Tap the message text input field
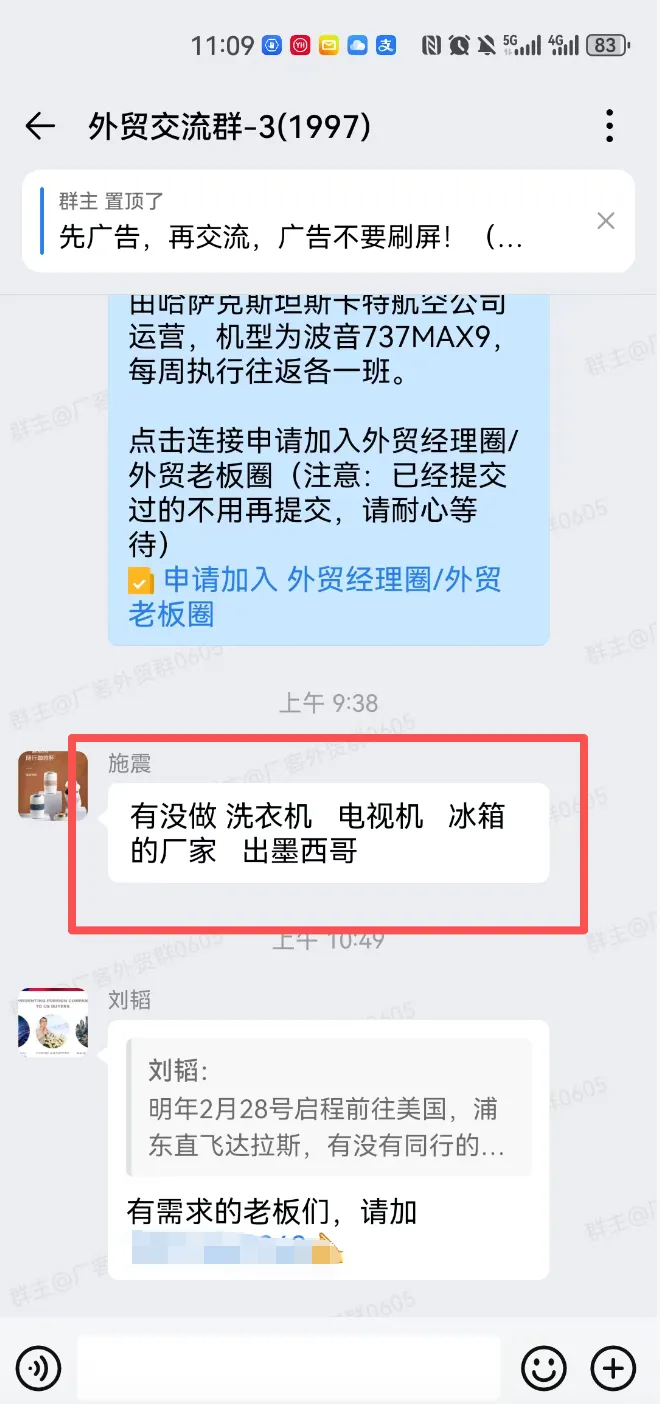 point(288,1368)
